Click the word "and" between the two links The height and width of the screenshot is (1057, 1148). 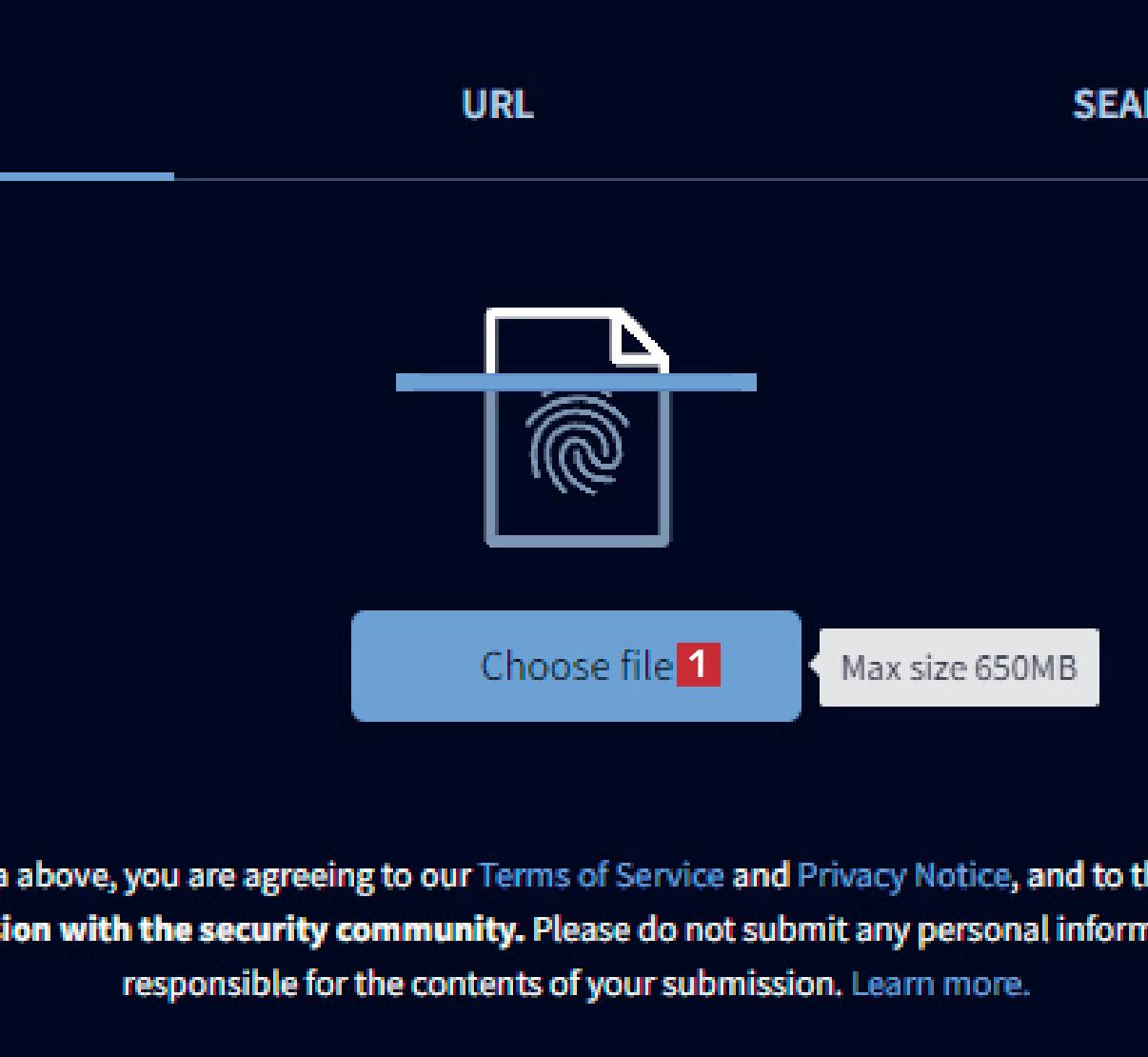point(761,875)
